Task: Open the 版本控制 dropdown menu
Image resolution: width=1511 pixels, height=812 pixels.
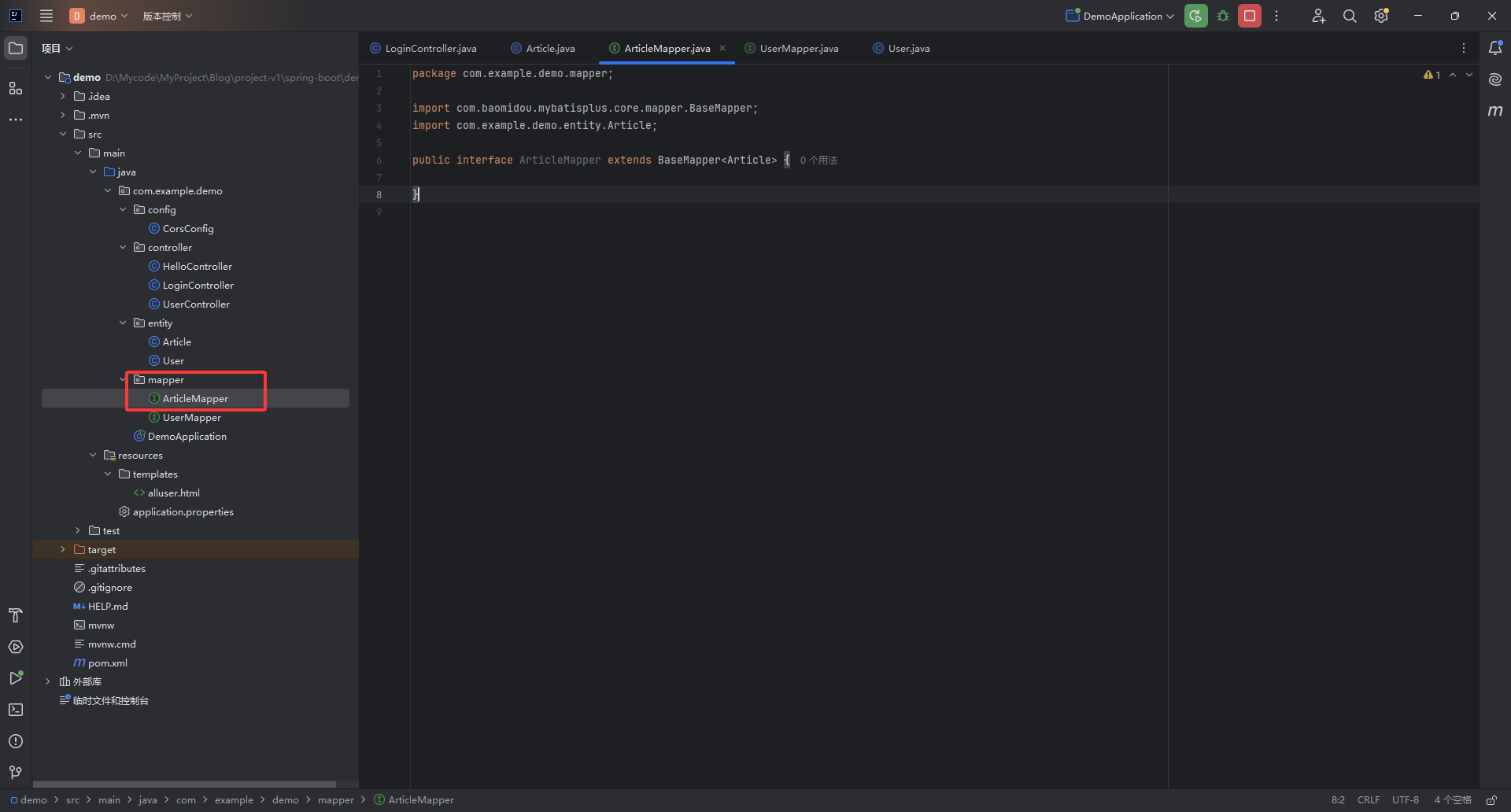Action: pyautogui.click(x=167, y=16)
